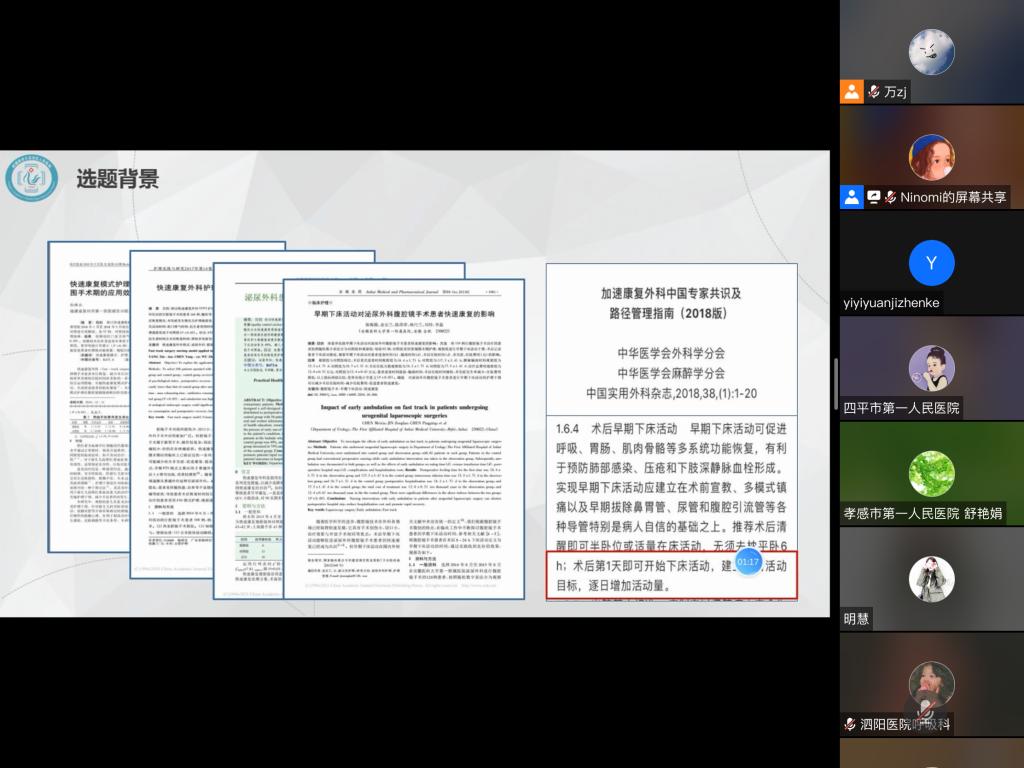Click the blue 01:17 timer bubble
Image resolution: width=1024 pixels, height=768 pixels.
(748, 562)
